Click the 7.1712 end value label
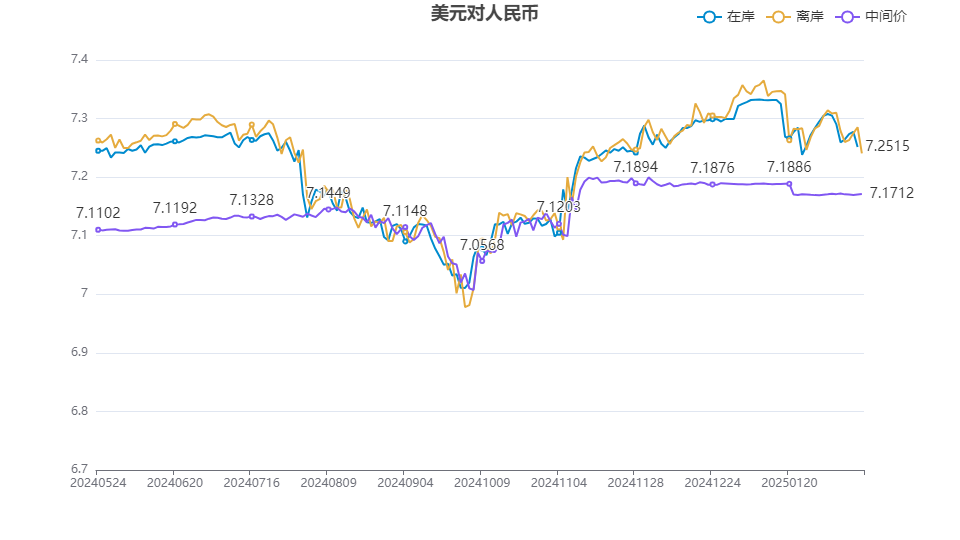The height and width of the screenshot is (540, 960). pos(891,193)
